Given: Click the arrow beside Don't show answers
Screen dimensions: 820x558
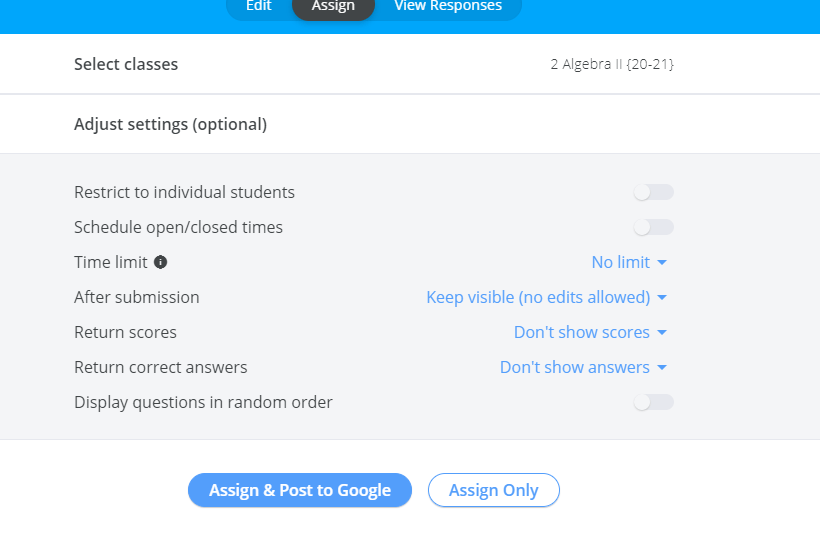Looking at the screenshot, I should pos(661,368).
